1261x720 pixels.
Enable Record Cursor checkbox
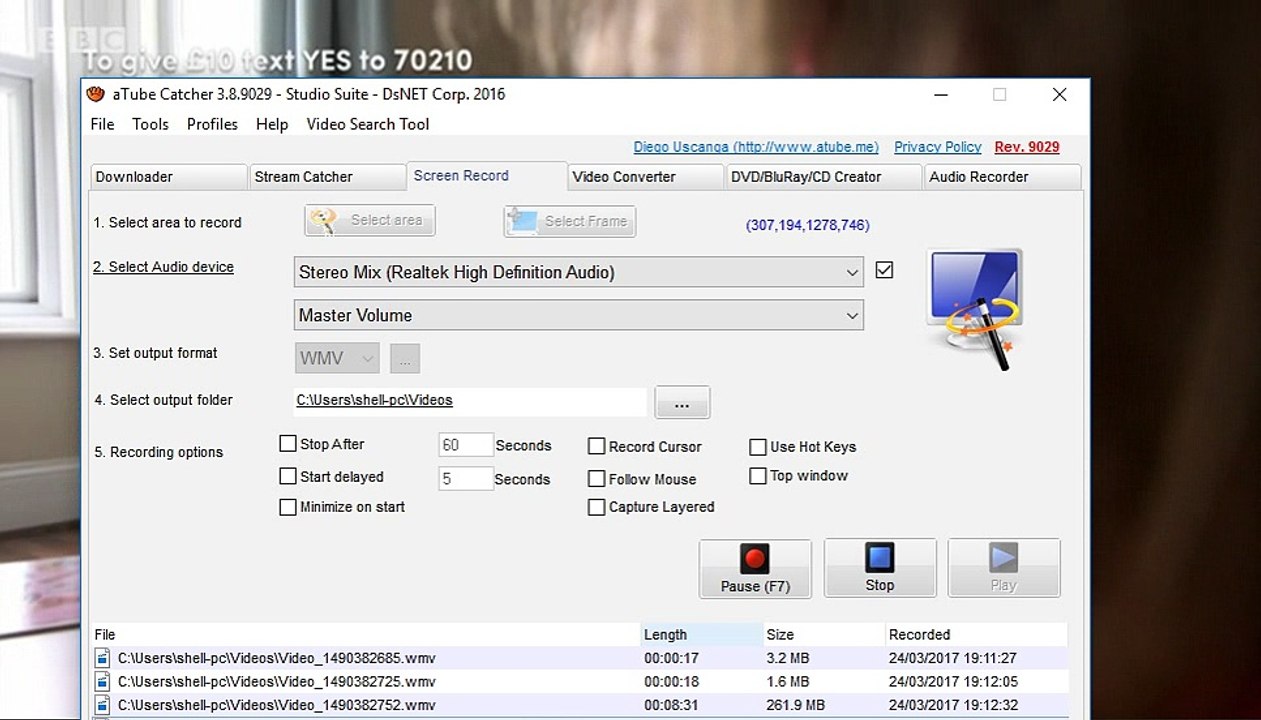pos(597,446)
